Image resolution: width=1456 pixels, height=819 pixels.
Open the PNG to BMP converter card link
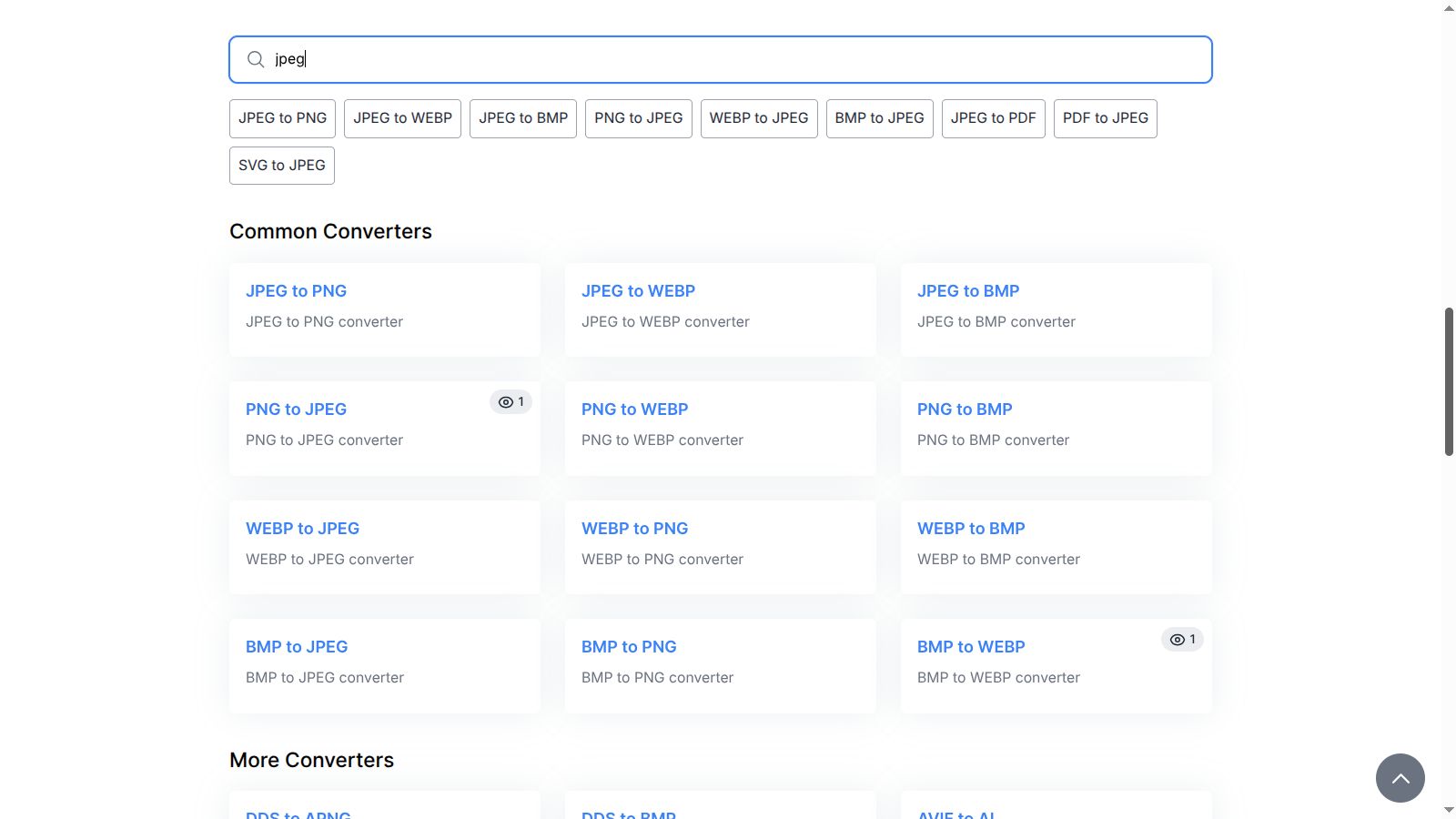click(x=965, y=409)
